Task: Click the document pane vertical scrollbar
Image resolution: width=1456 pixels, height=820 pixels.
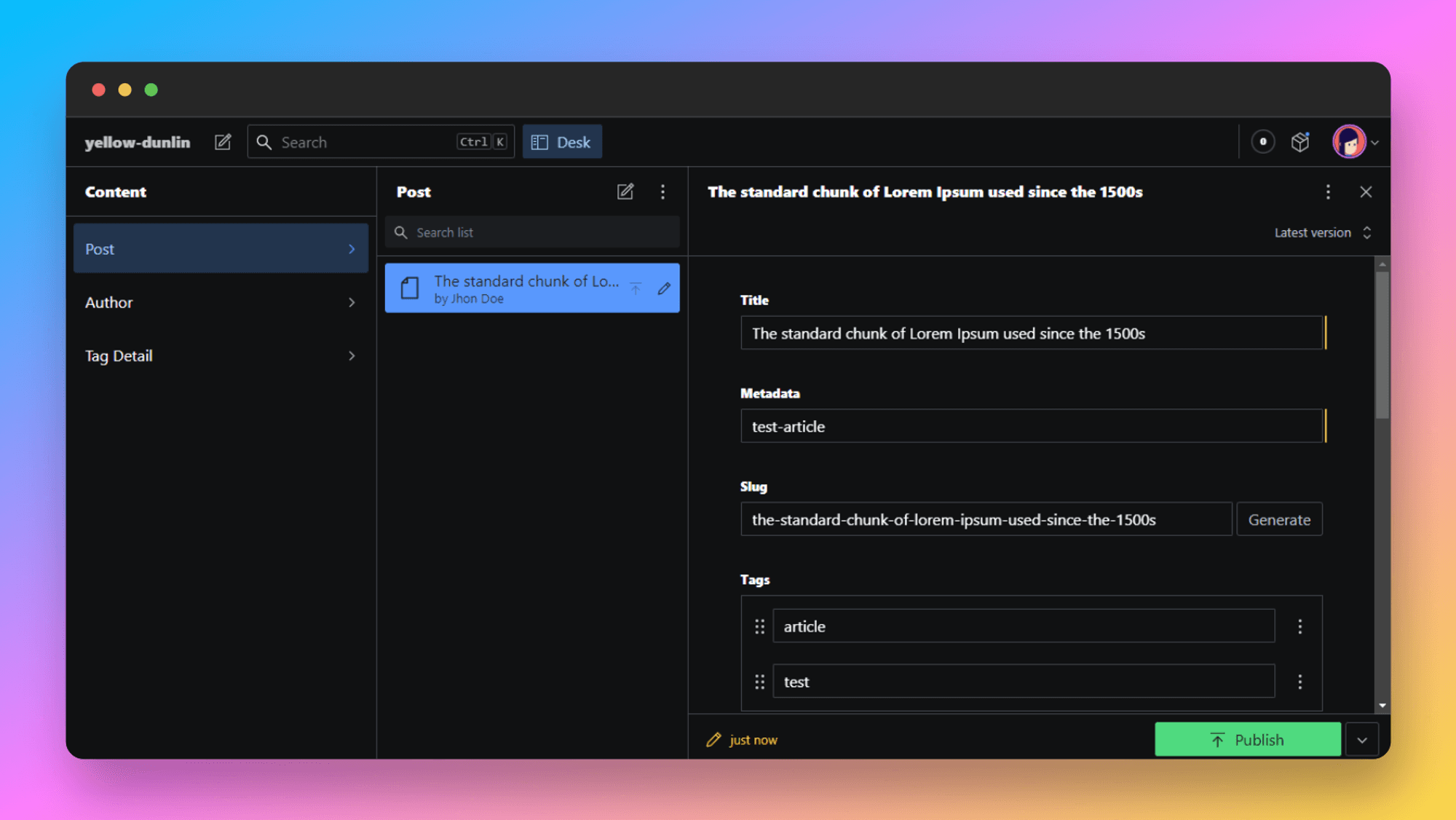Action: 1382,346
